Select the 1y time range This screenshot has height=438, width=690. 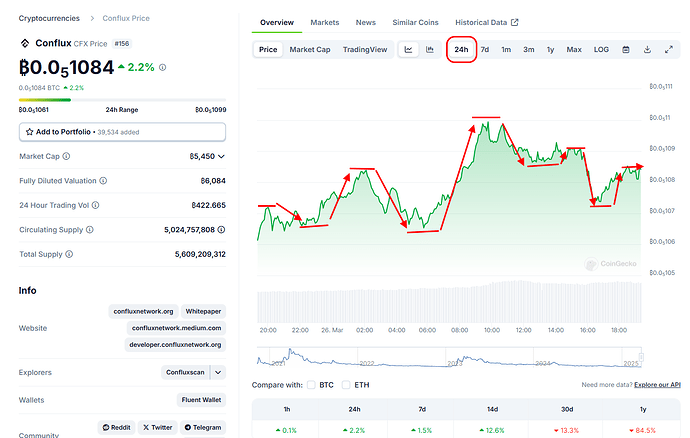point(550,50)
